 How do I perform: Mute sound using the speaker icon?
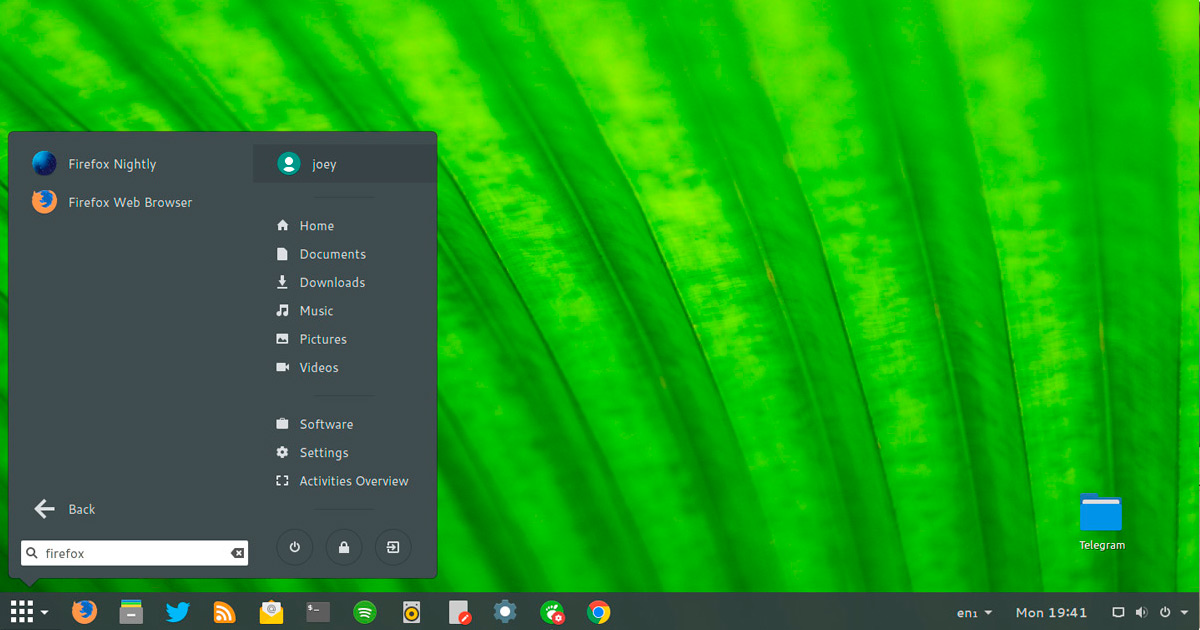click(x=1141, y=611)
